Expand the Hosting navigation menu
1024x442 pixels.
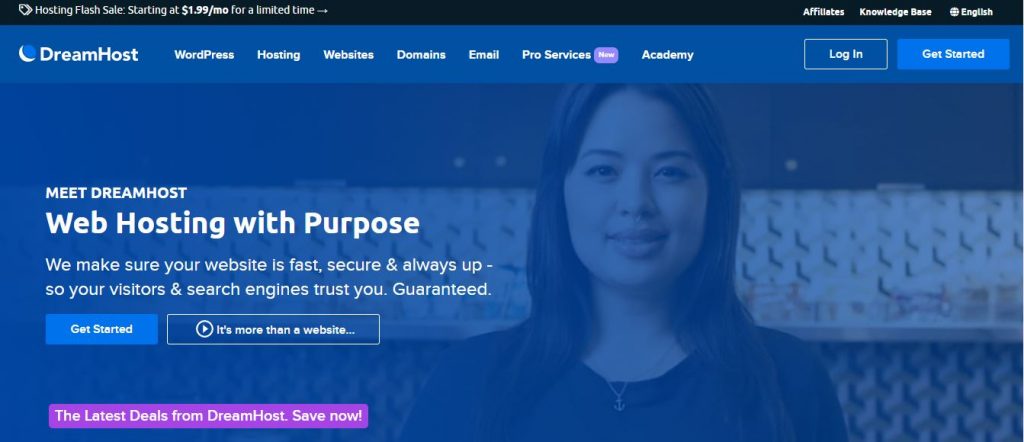coord(278,55)
